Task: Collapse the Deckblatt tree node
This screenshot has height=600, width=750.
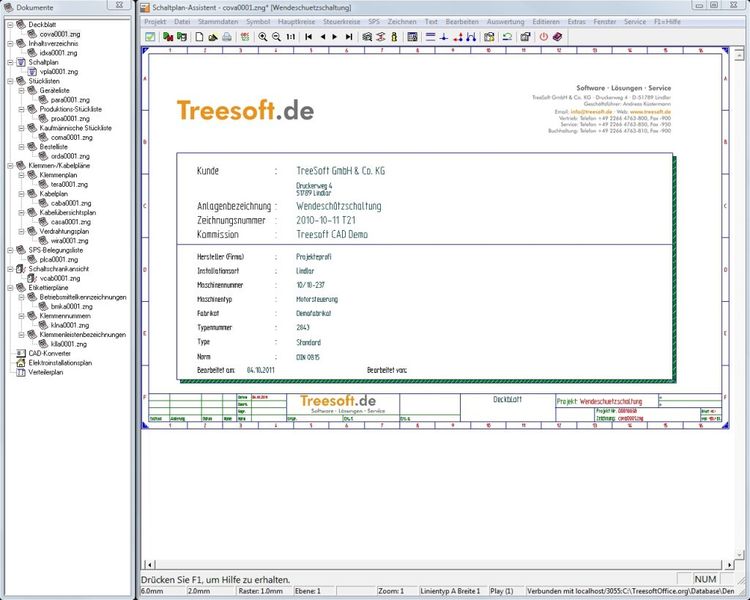Action: pyautogui.click(x=10, y=24)
